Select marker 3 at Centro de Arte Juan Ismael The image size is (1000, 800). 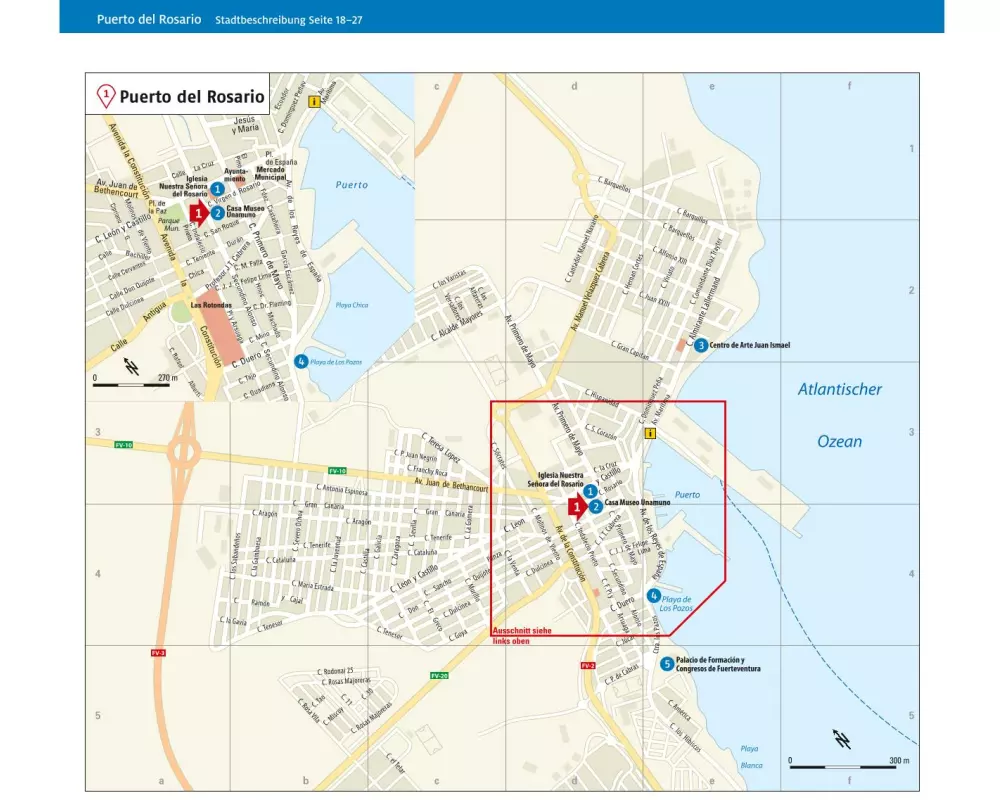(701, 345)
